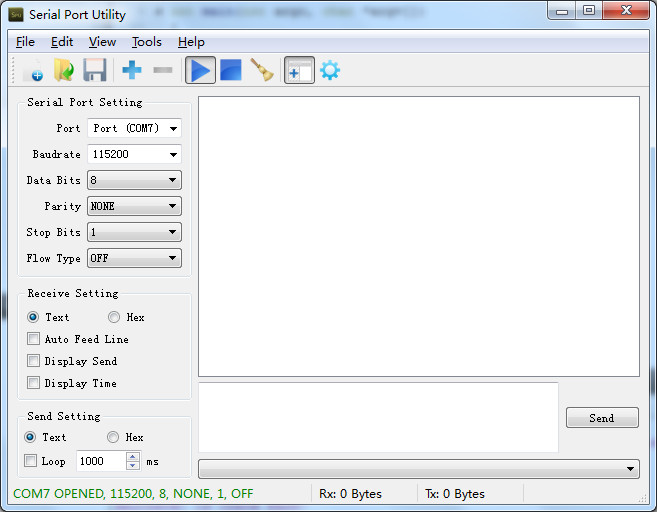Expand the Parity NONE dropdown
Image resolution: width=657 pixels, height=512 pixels.
click(x=135, y=206)
